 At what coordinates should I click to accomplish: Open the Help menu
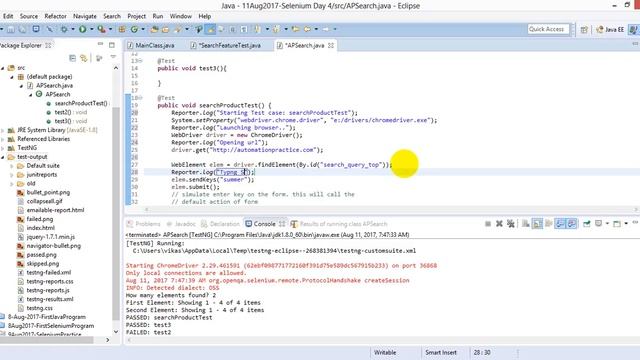(x=204, y=16)
